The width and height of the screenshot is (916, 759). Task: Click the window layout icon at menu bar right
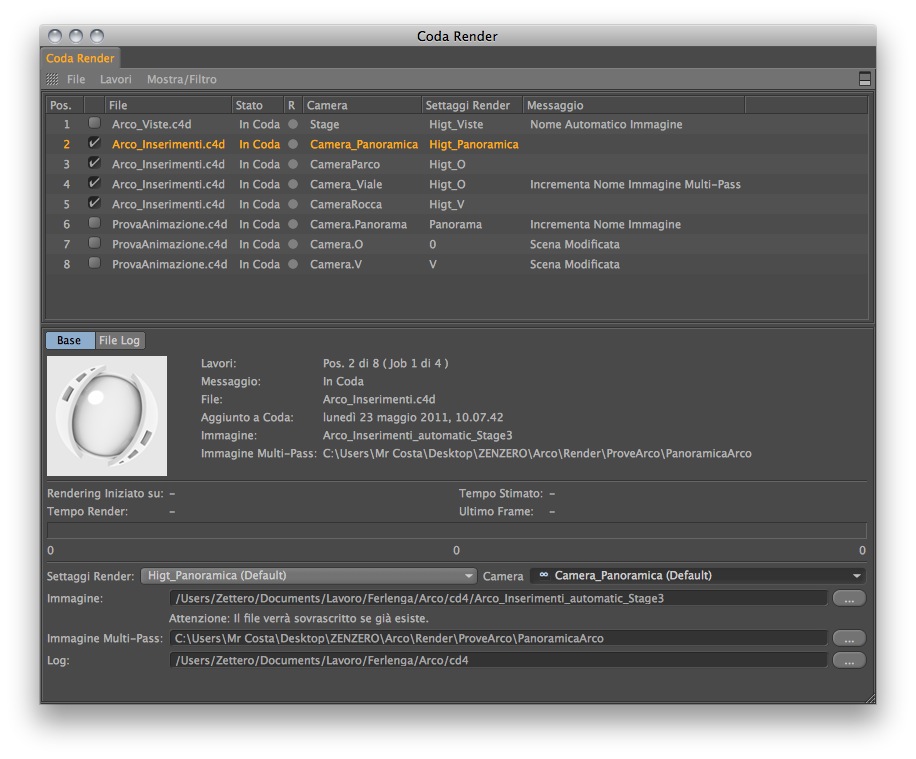point(865,79)
